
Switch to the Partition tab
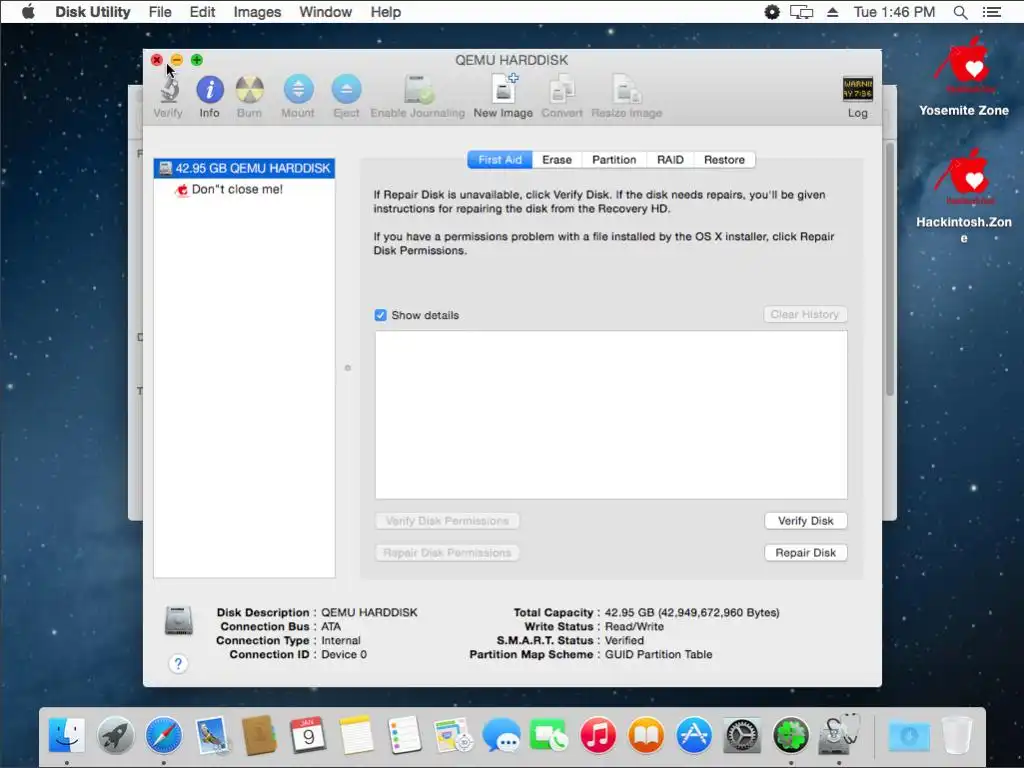pyautogui.click(x=614, y=160)
